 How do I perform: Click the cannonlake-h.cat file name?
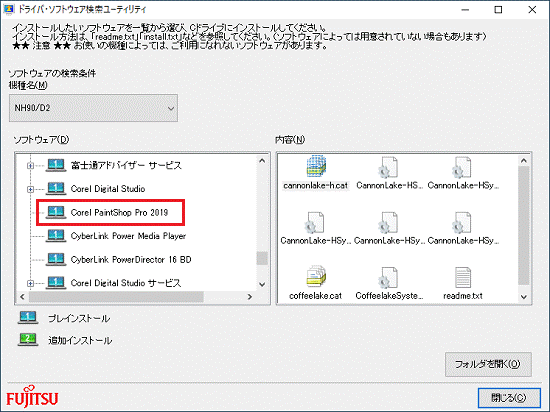click(x=315, y=185)
